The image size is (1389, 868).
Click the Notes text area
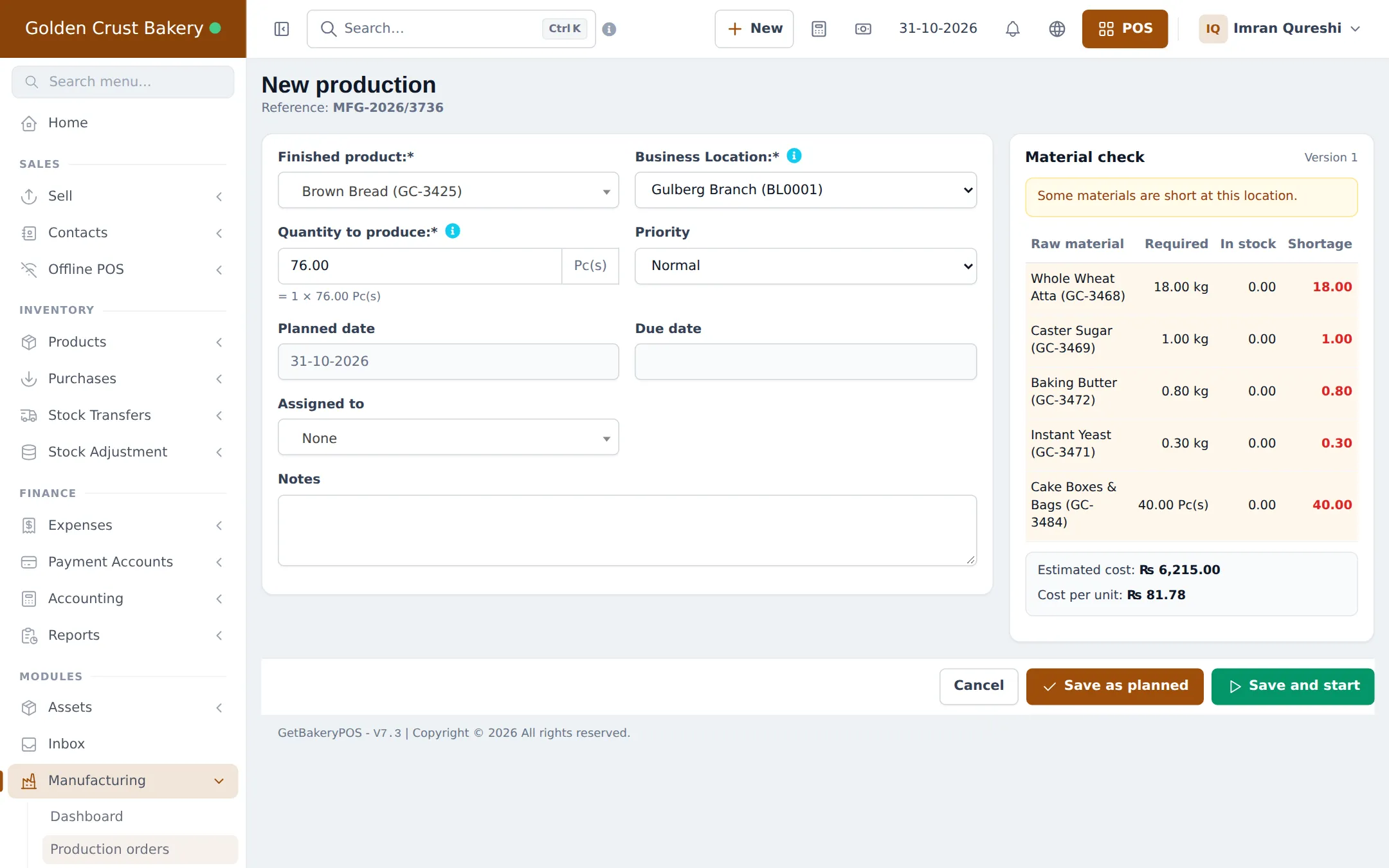coord(627,530)
